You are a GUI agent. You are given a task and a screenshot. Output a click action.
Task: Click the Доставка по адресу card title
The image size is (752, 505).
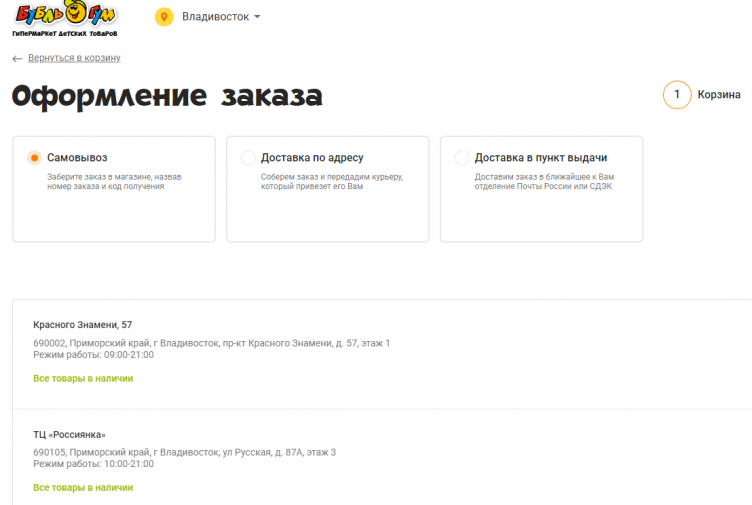pos(312,158)
